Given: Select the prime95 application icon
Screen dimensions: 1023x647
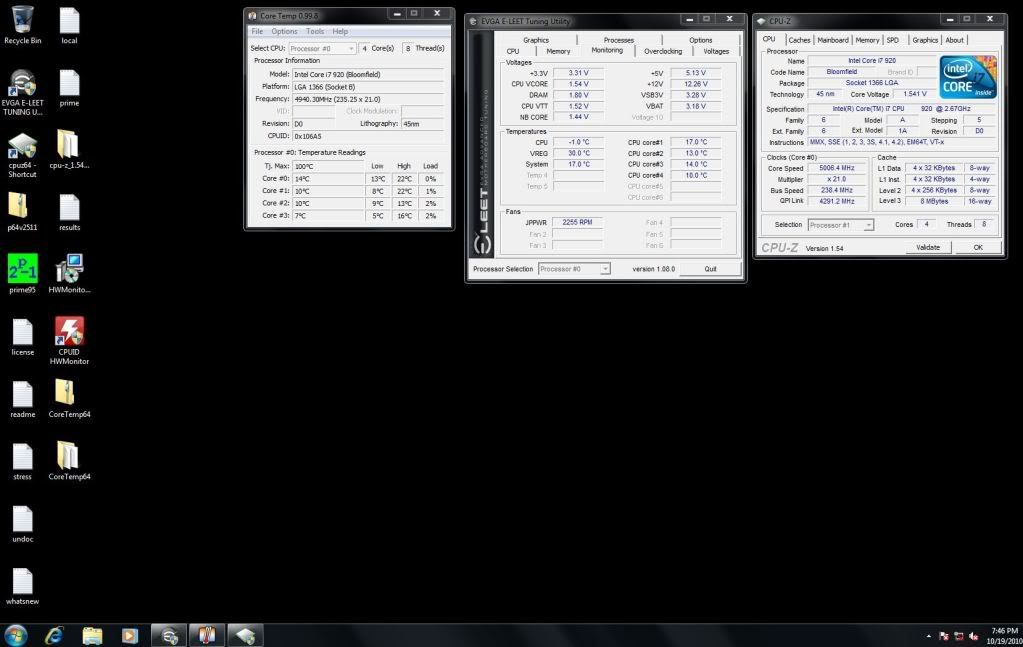Looking at the screenshot, I should (x=22, y=274).
